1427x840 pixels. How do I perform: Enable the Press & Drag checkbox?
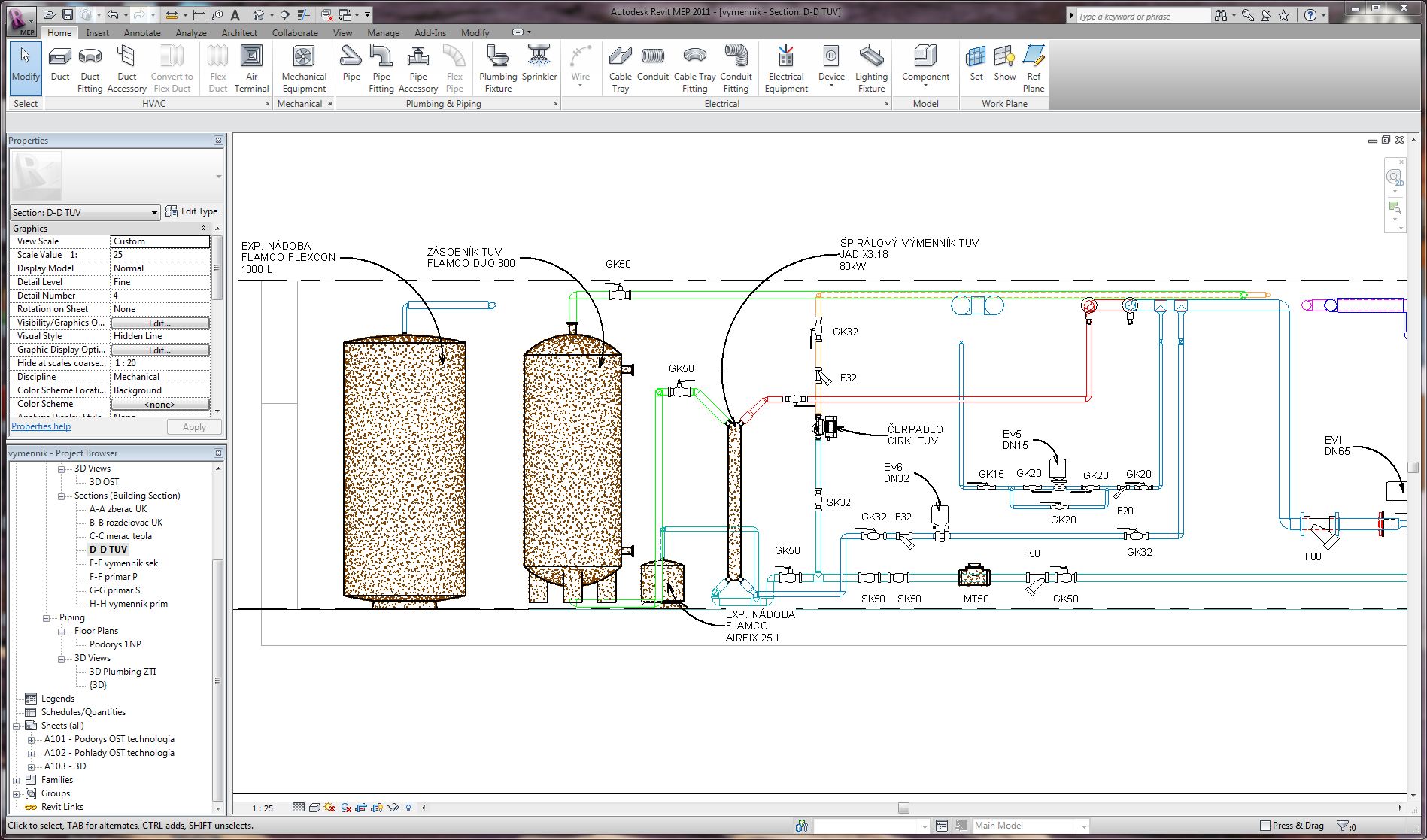[1265, 826]
